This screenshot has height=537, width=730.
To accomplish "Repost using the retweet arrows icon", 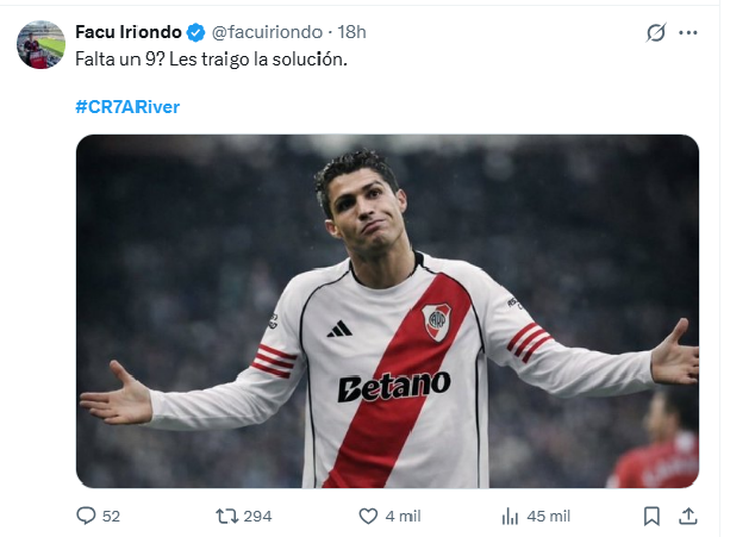I will (227, 516).
